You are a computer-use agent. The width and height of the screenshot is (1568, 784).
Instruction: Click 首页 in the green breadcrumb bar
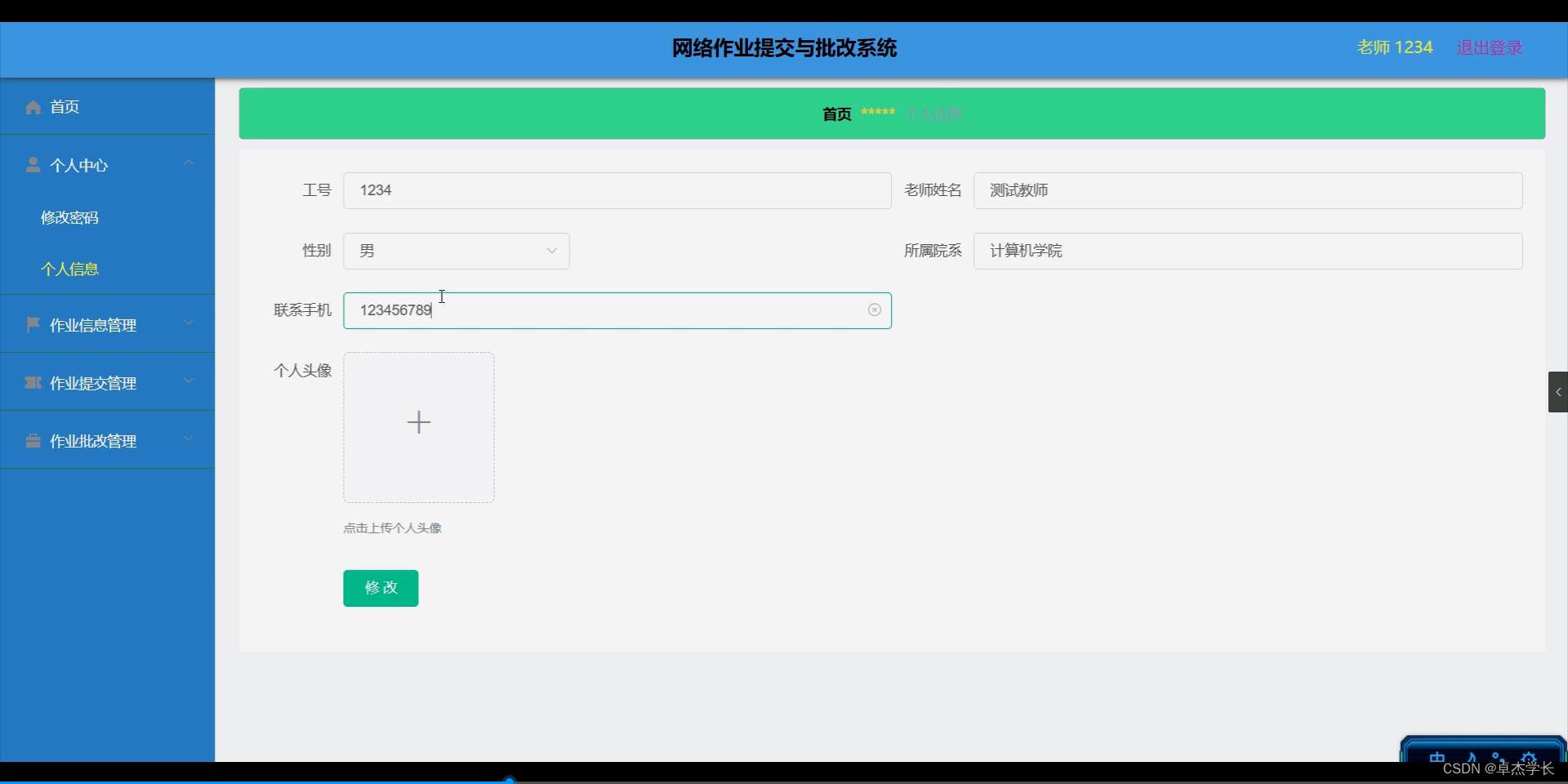[836, 114]
